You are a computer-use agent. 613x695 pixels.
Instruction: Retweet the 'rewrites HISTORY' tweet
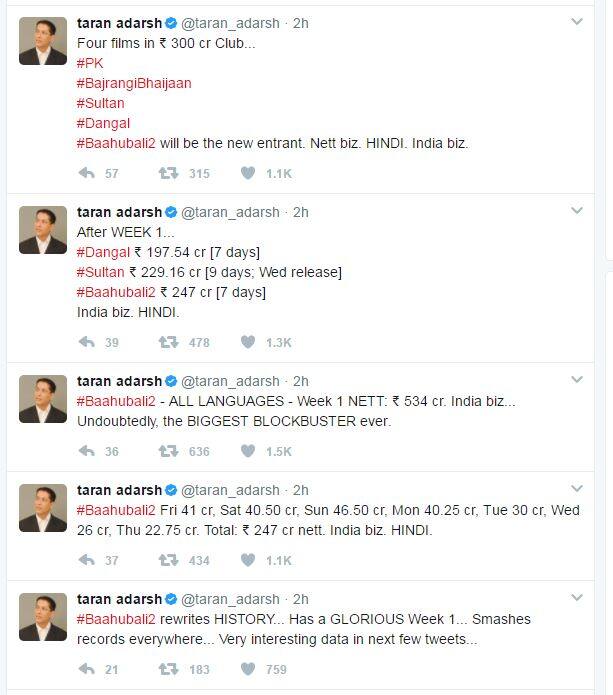(169, 669)
